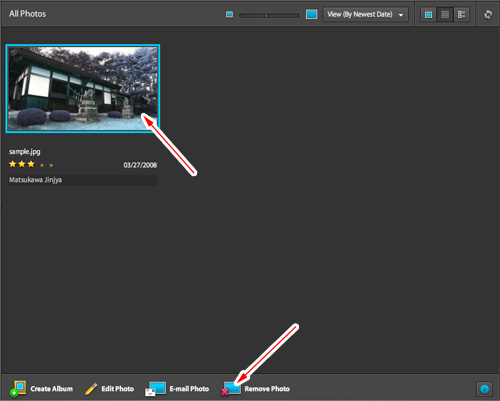Click the E-mail Photo icon

pos(155,389)
